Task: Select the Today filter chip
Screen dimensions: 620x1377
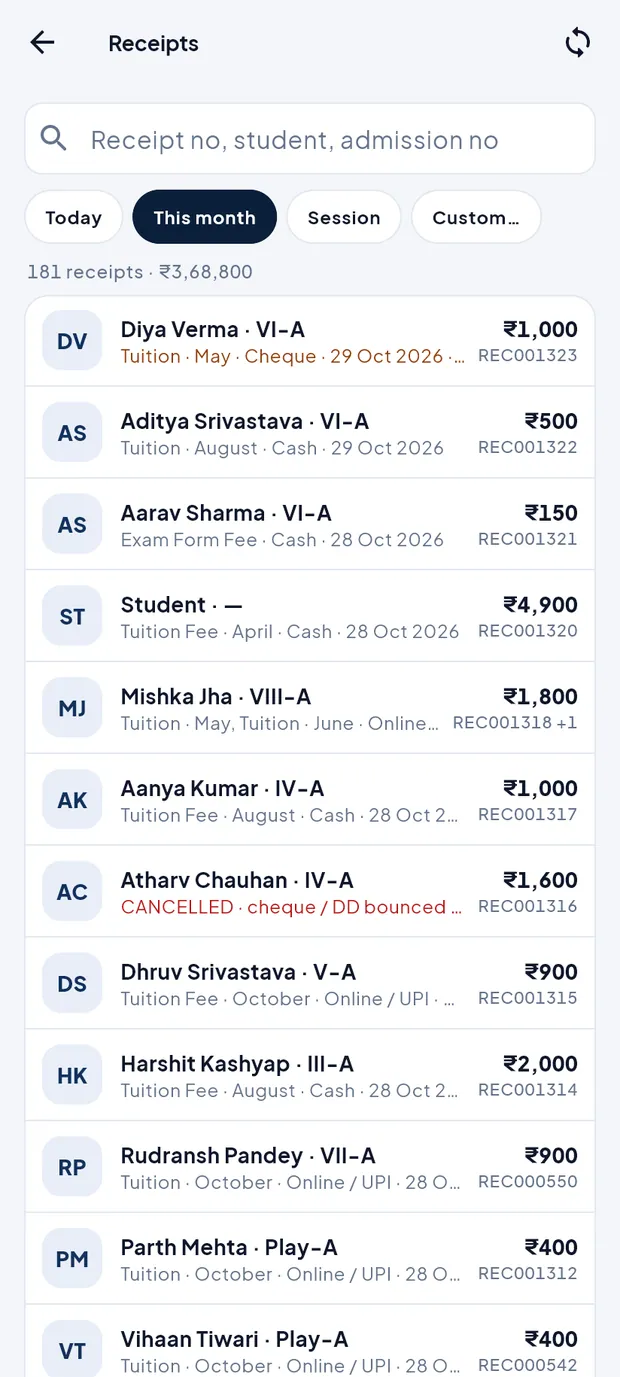Action: tap(74, 217)
